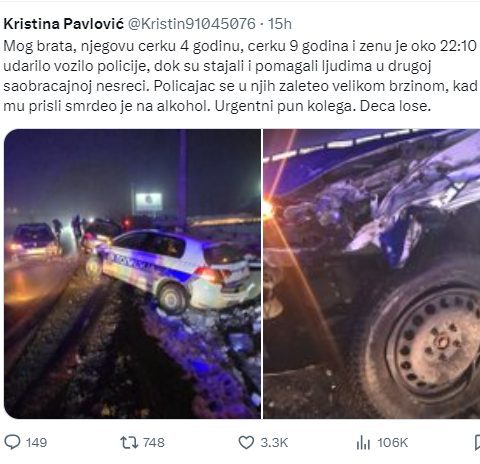Click the 106K views count

tap(393, 443)
